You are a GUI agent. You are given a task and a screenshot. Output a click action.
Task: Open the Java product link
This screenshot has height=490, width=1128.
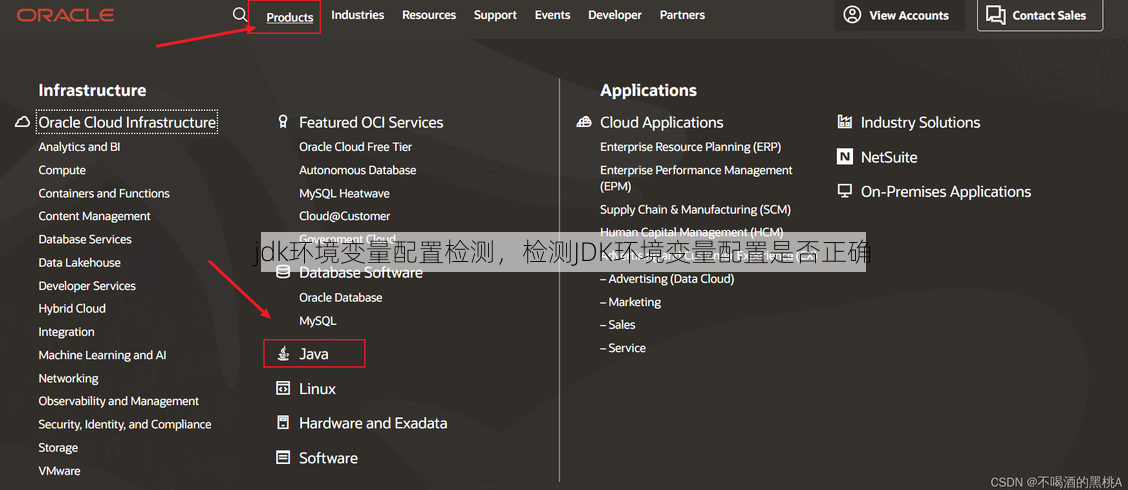point(314,354)
